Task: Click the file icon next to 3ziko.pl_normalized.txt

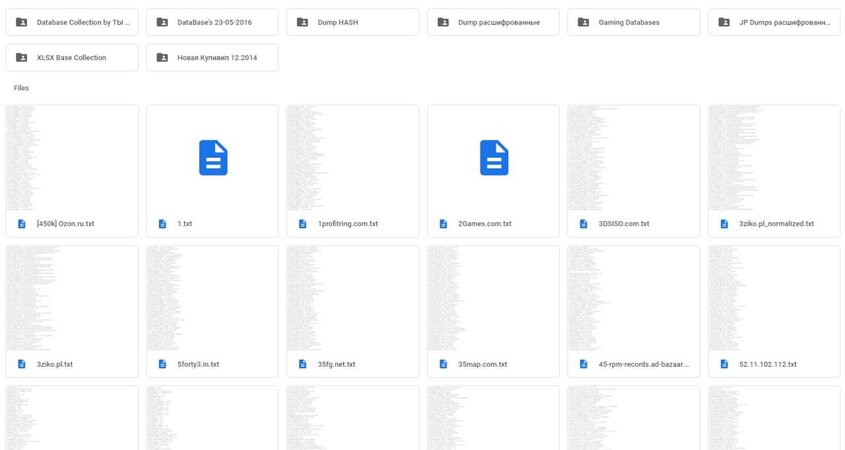Action: pos(724,224)
